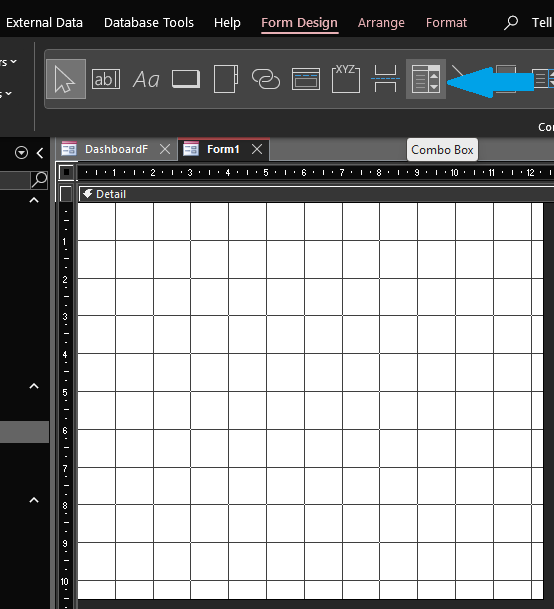Viewport: 554px width, 609px height.
Task: Close the DashboardF document tab
Action: point(165,149)
